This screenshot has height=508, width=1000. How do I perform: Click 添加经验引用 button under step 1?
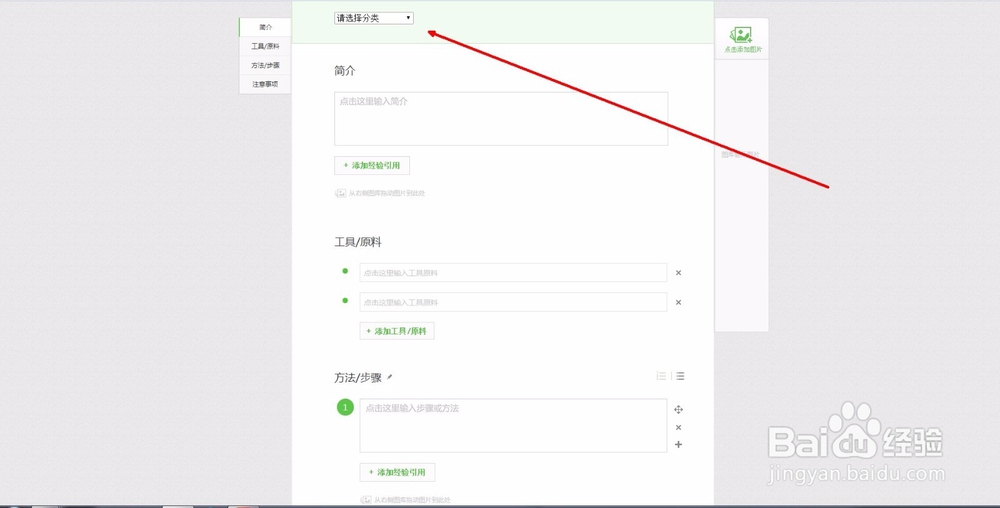397,472
